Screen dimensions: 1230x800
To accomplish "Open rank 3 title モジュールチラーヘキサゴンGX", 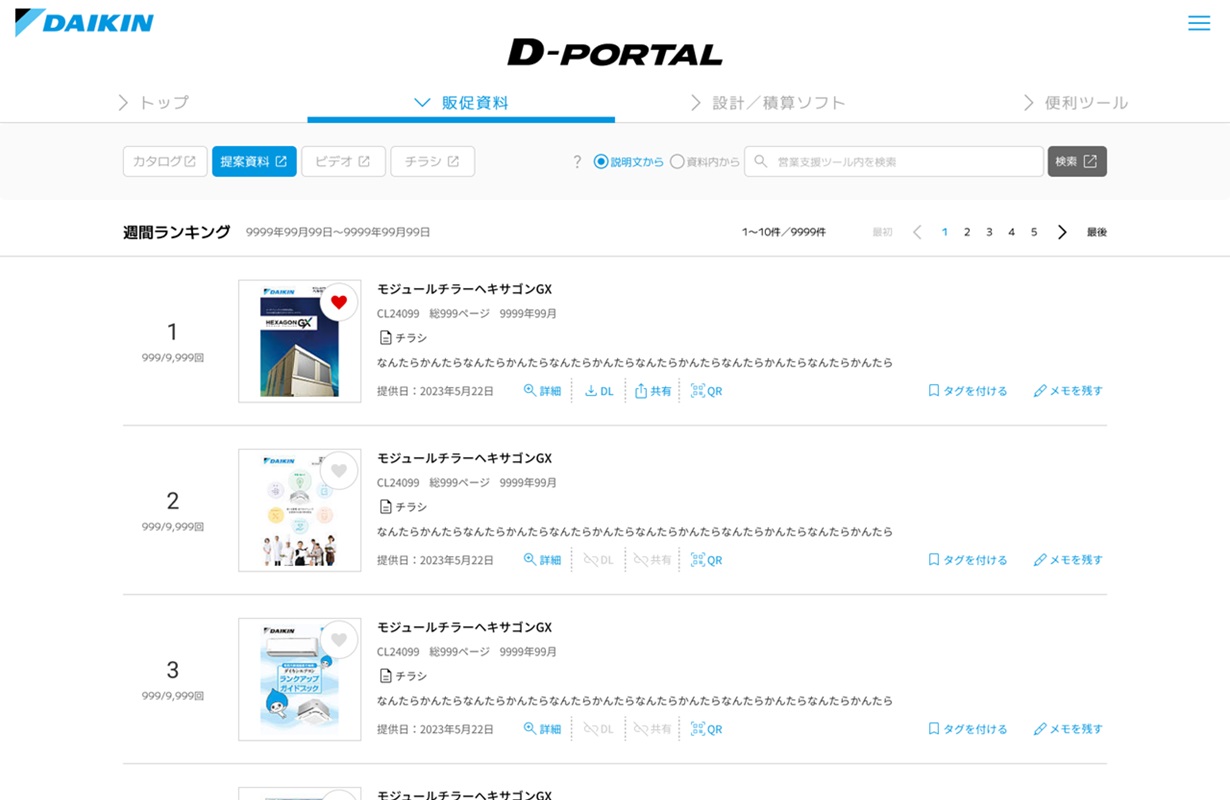I will click(464, 627).
